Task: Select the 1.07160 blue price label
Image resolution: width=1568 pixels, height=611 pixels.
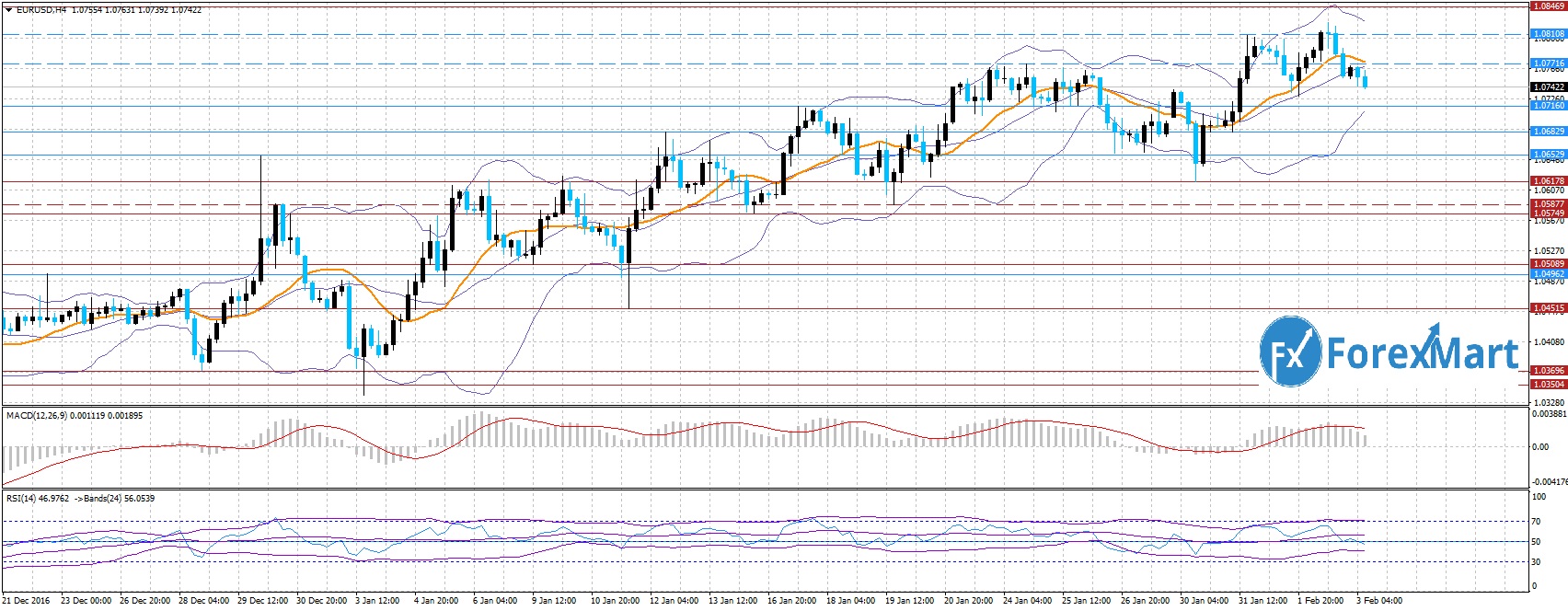Action: 1548,106
